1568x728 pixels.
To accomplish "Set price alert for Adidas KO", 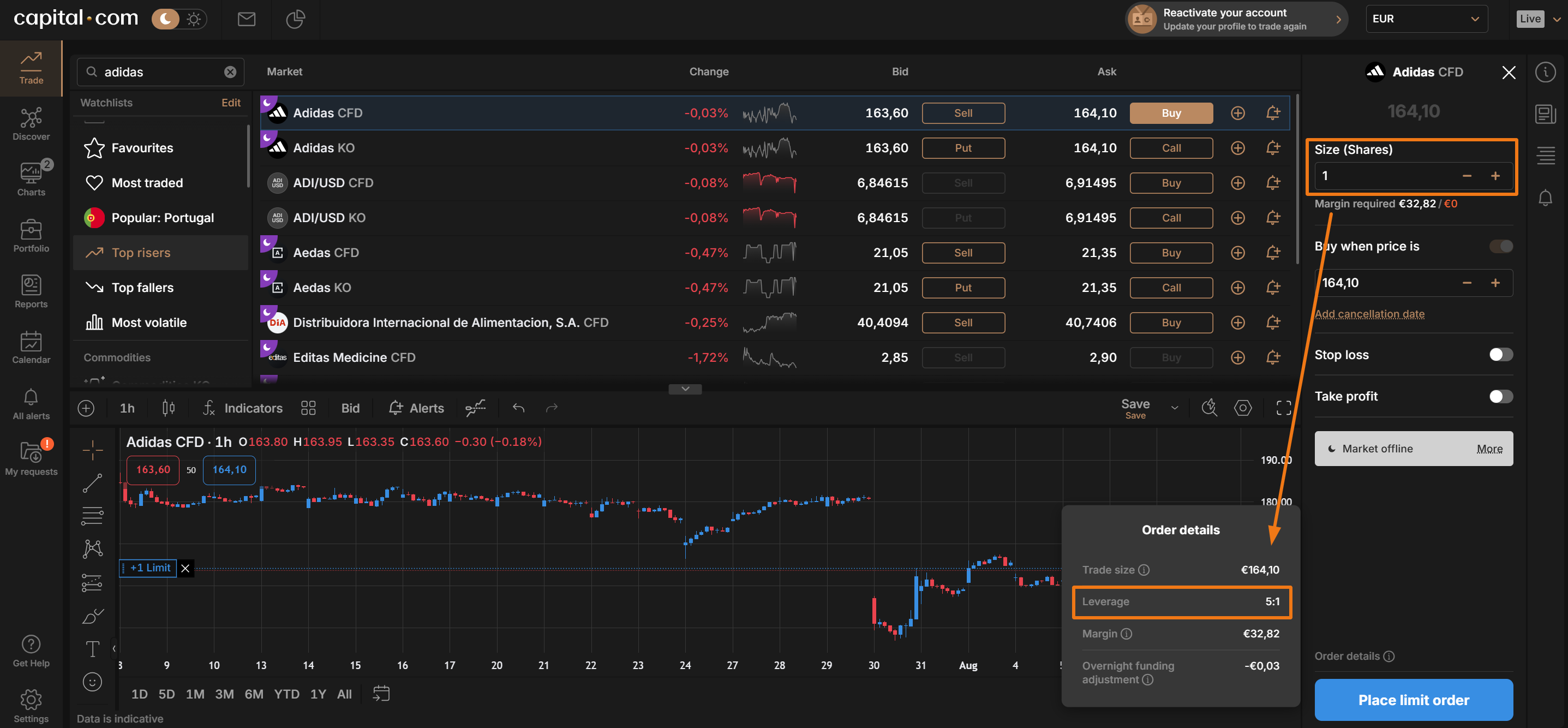I will (1273, 148).
